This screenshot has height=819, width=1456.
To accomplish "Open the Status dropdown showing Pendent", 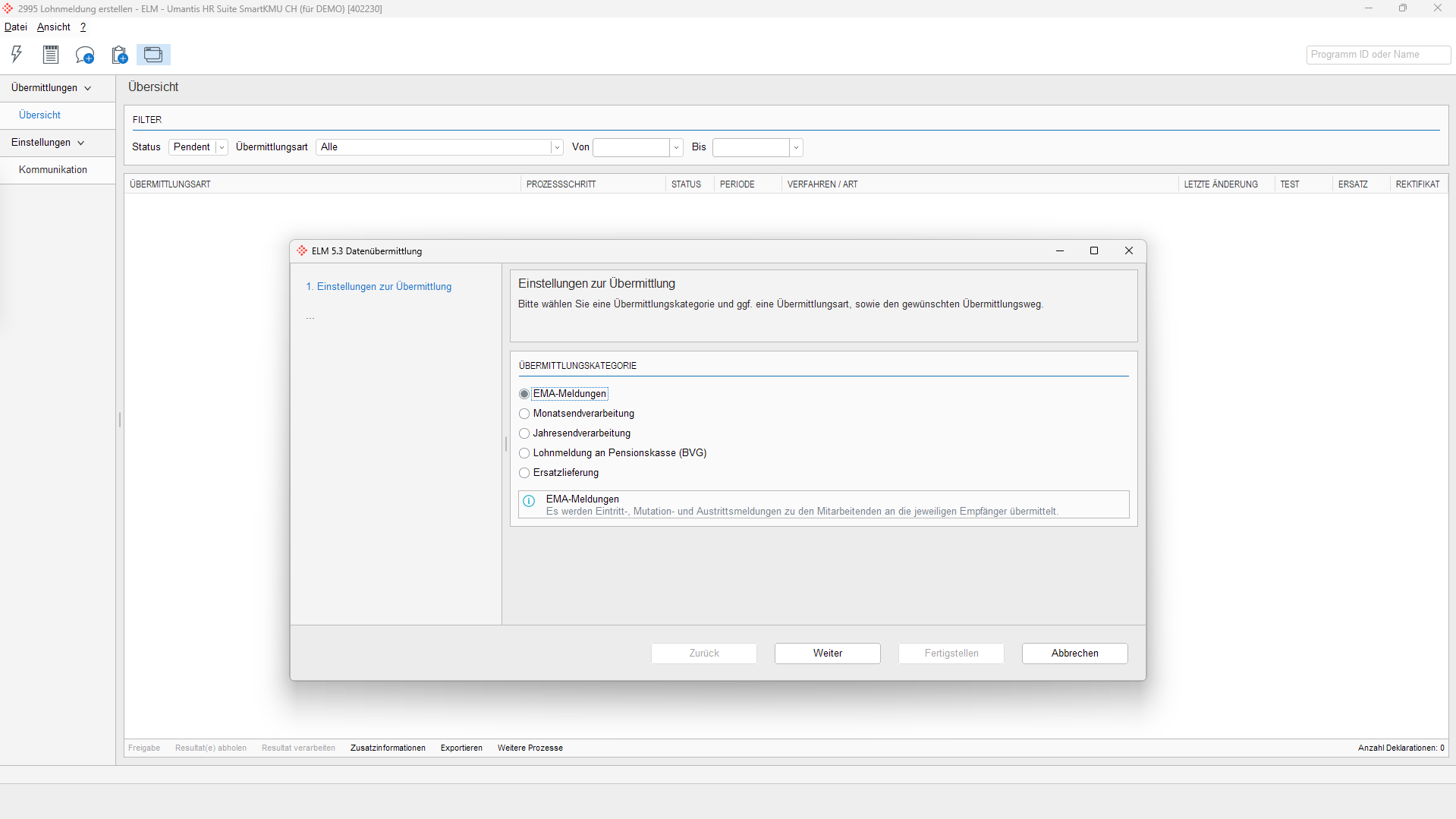I will point(222,147).
